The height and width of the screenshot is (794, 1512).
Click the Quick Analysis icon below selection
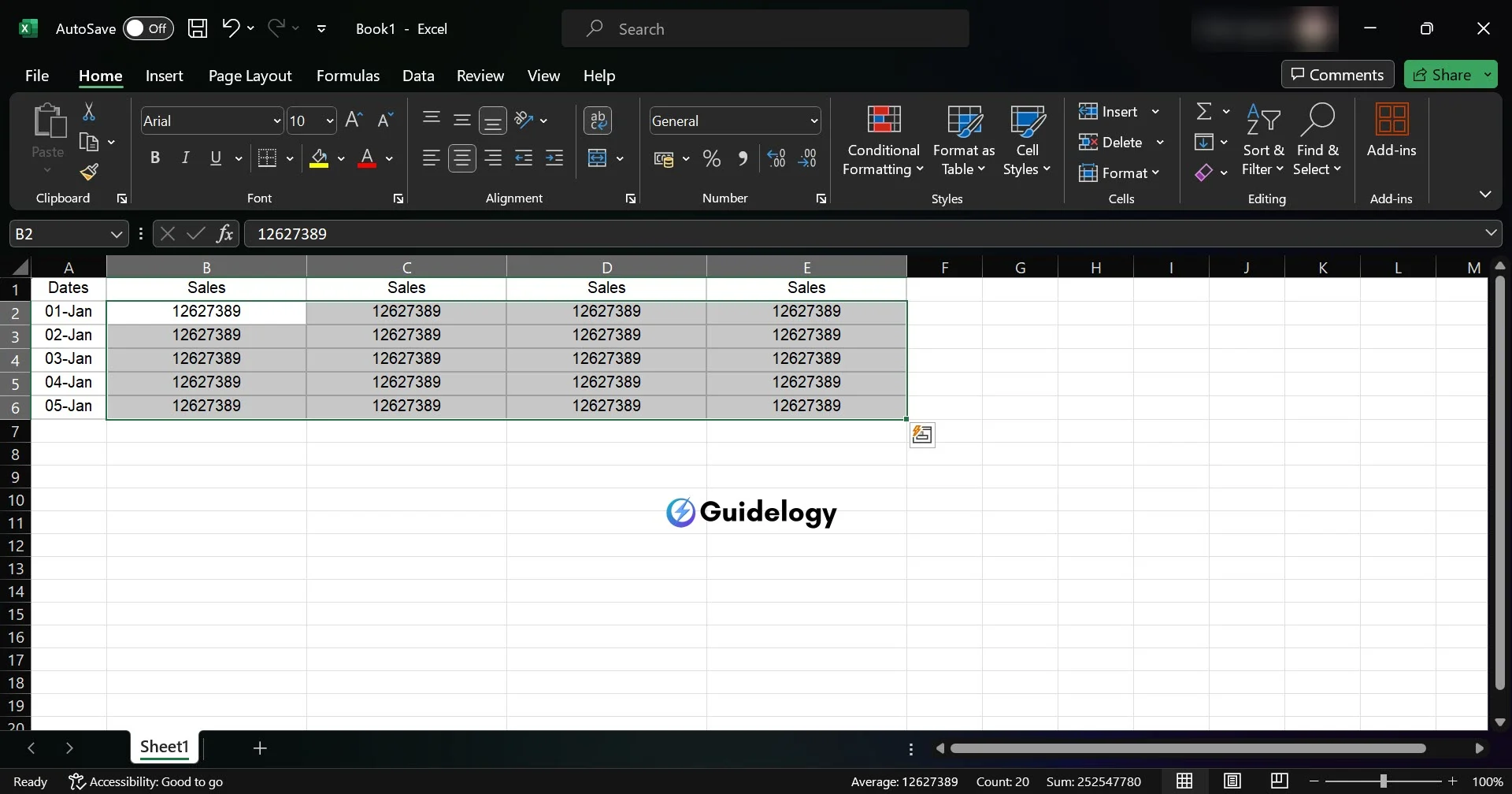click(x=922, y=435)
